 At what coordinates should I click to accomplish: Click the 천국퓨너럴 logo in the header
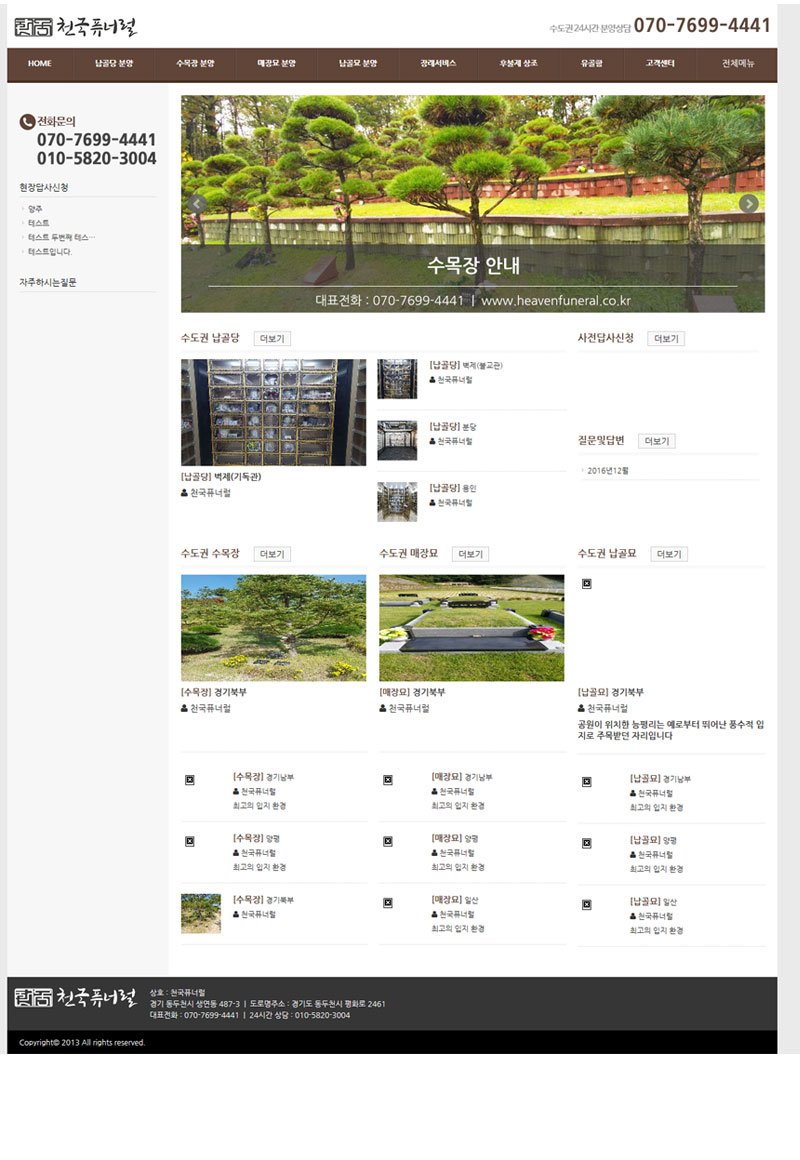coord(76,27)
